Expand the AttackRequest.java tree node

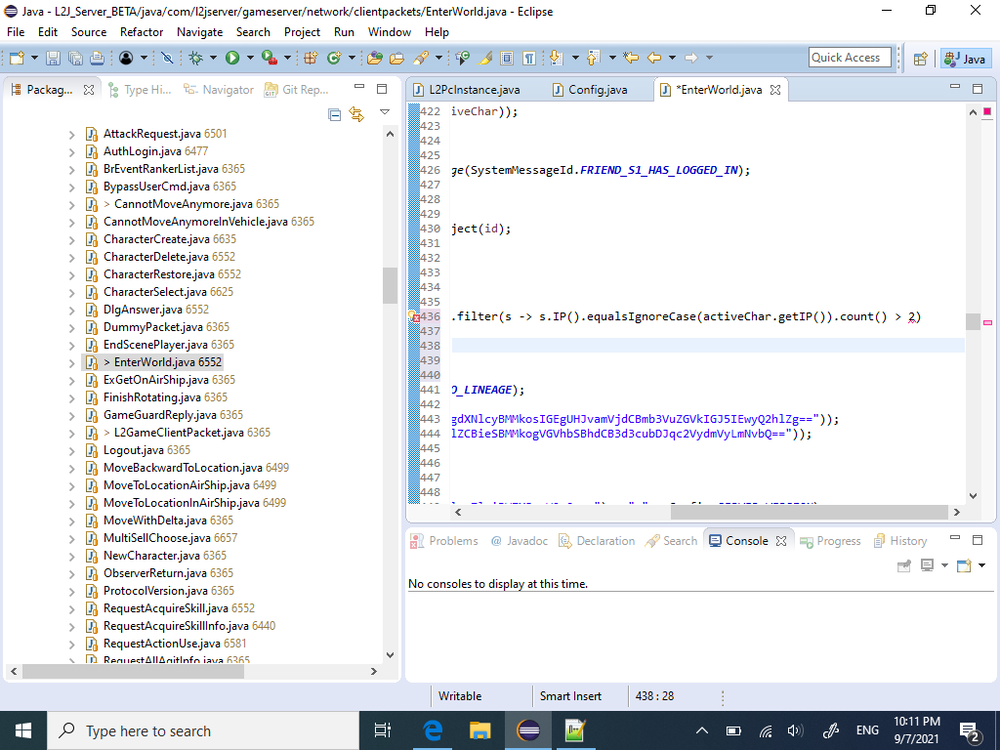click(x=72, y=134)
